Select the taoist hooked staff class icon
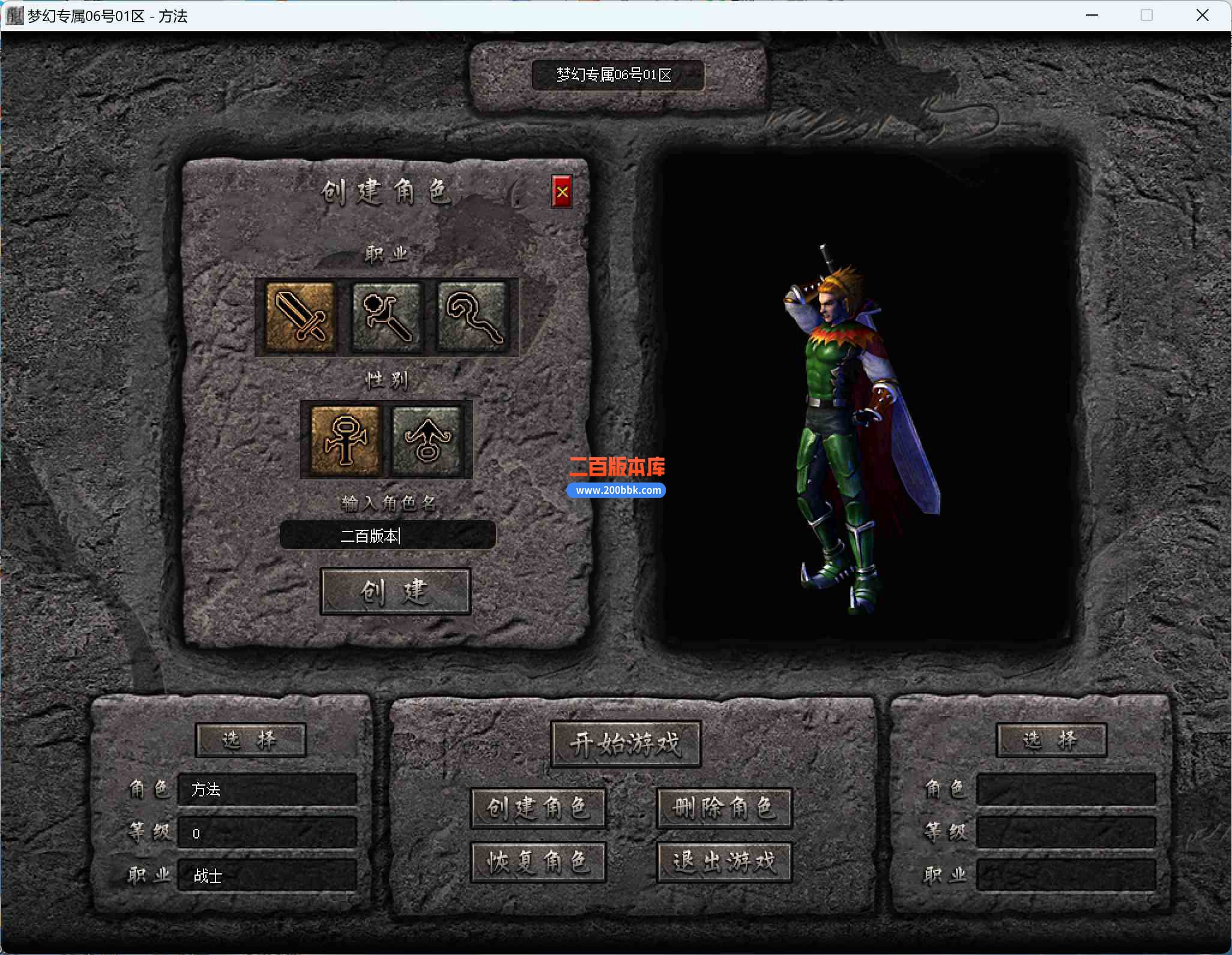Screen dimensions: 1232x955 pyautogui.click(x=473, y=317)
